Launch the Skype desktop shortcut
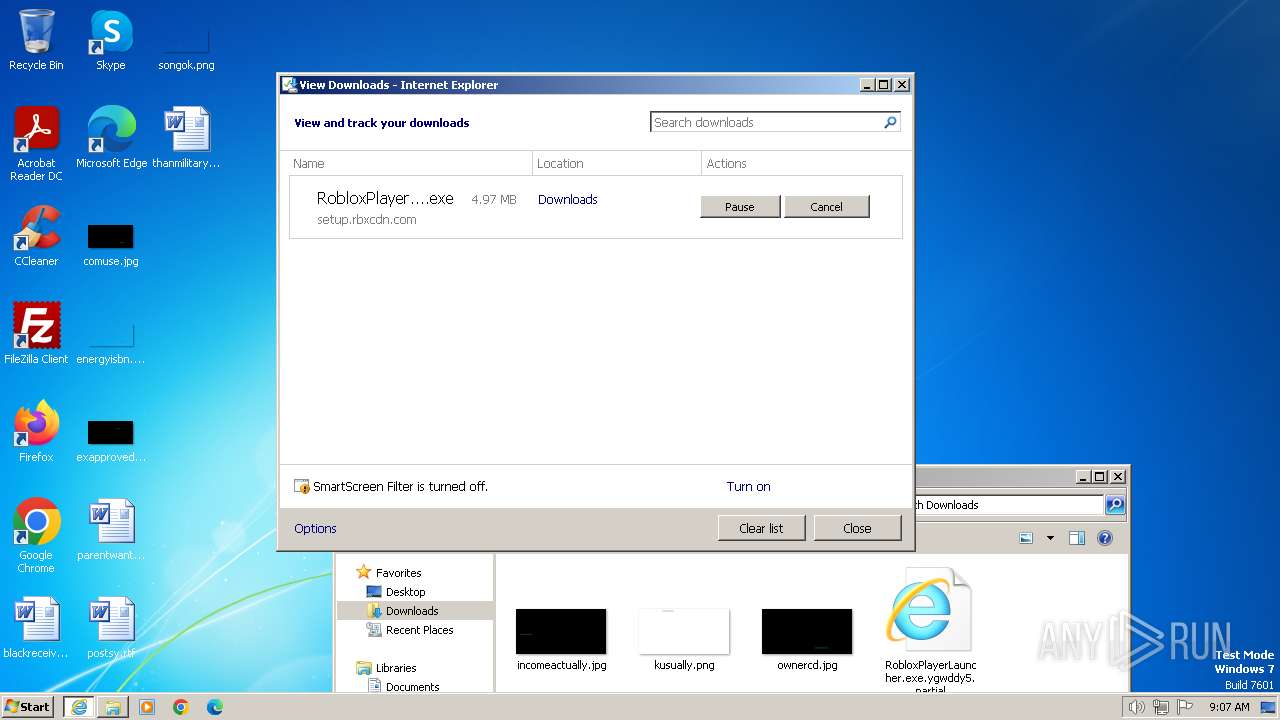This screenshot has height=720, width=1280. click(111, 40)
